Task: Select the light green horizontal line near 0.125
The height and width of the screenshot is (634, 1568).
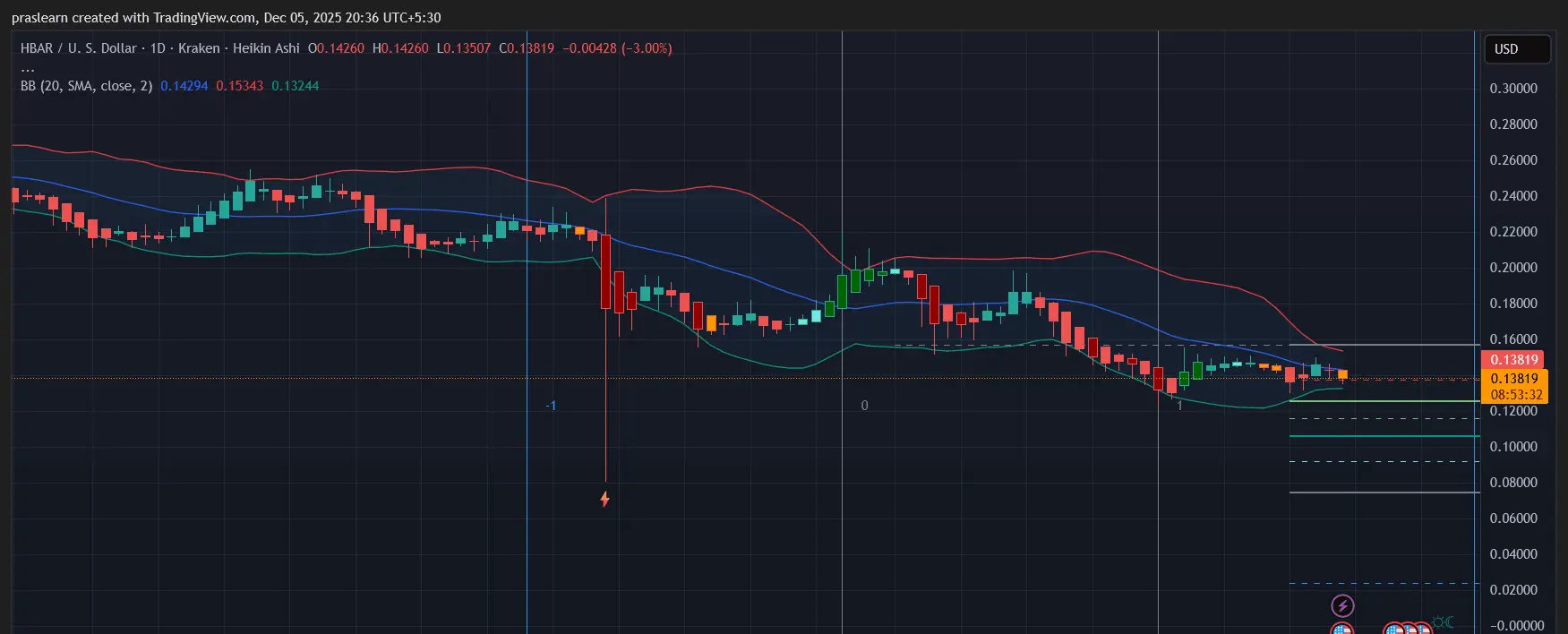Action: 1384,401
